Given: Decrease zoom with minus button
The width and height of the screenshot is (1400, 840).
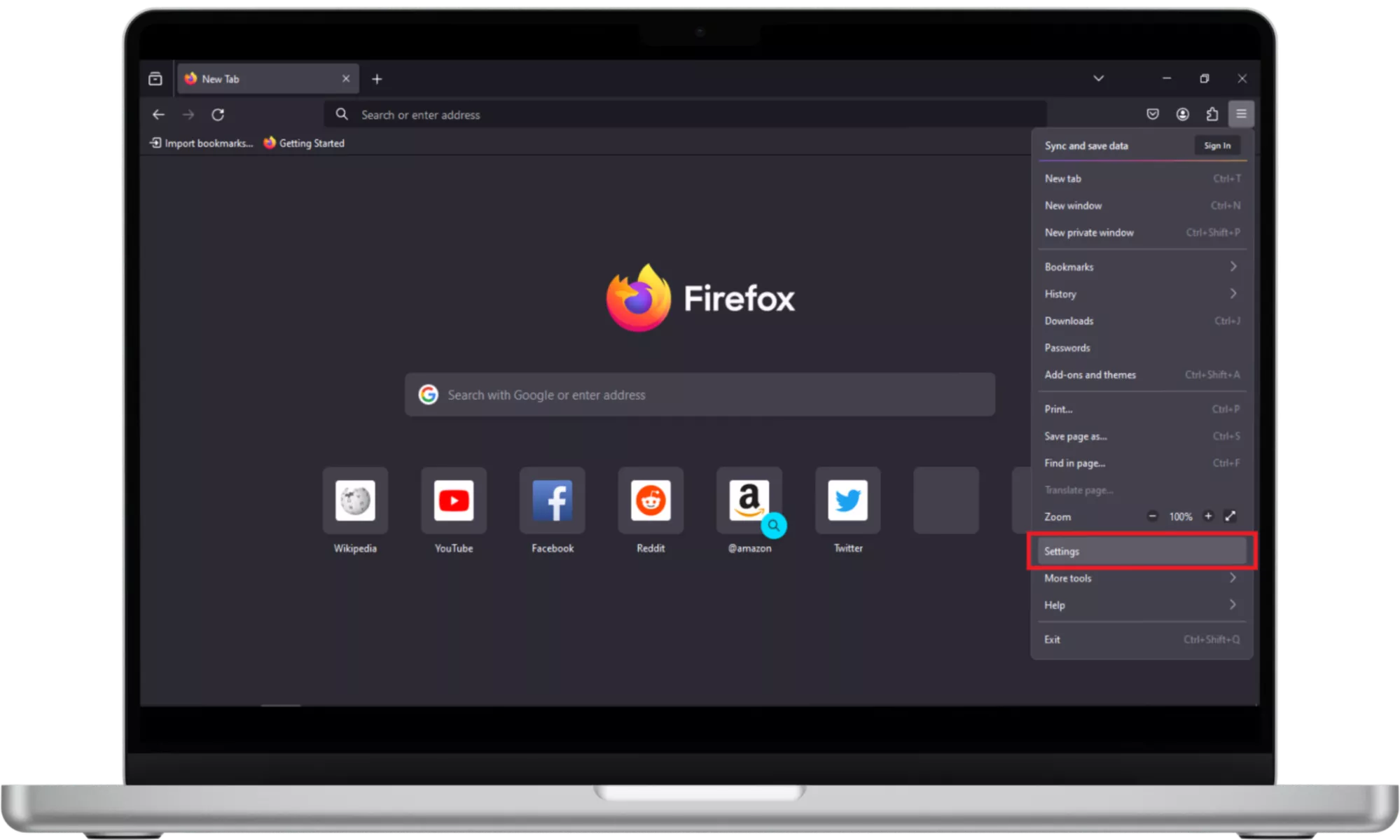Looking at the screenshot, I should pos(1152,517).
